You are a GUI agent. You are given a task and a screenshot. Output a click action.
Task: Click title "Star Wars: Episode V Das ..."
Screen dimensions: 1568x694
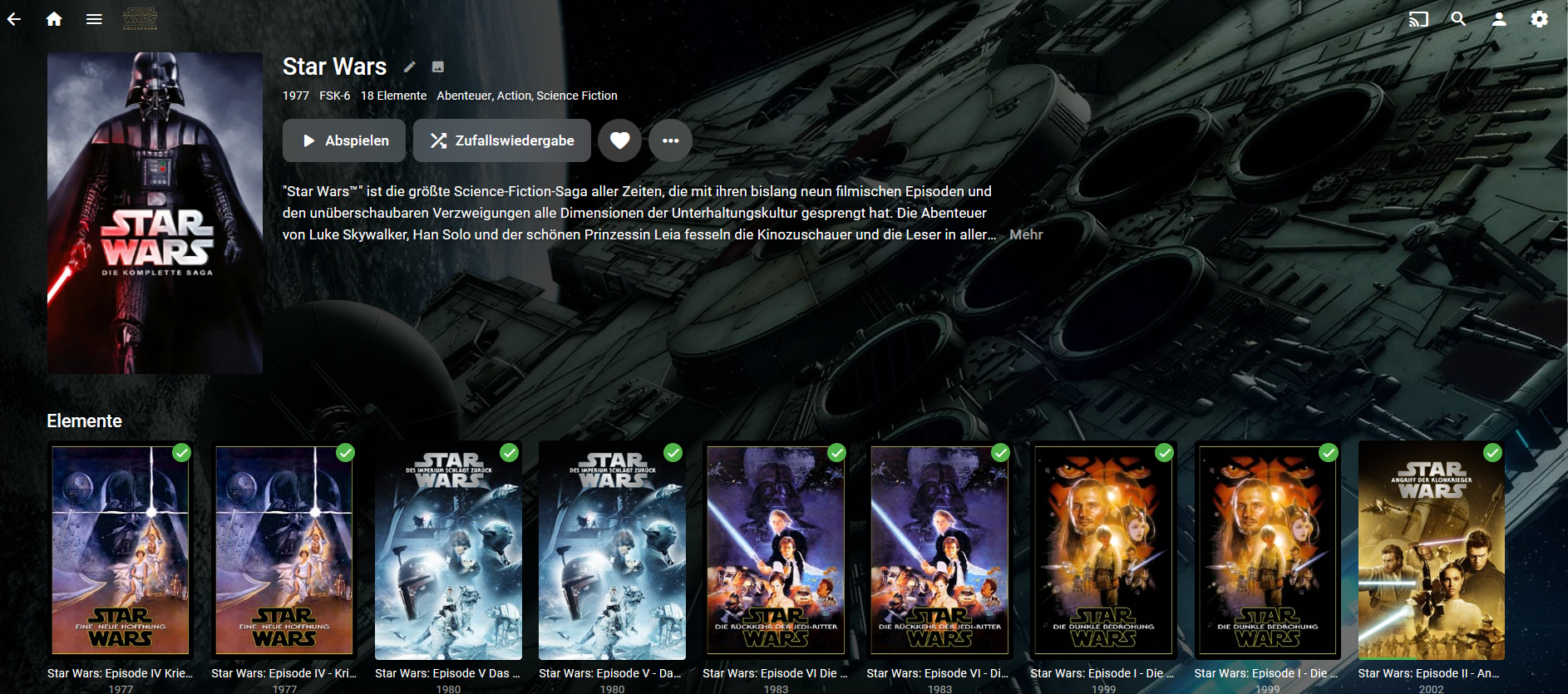click(448, 673)
